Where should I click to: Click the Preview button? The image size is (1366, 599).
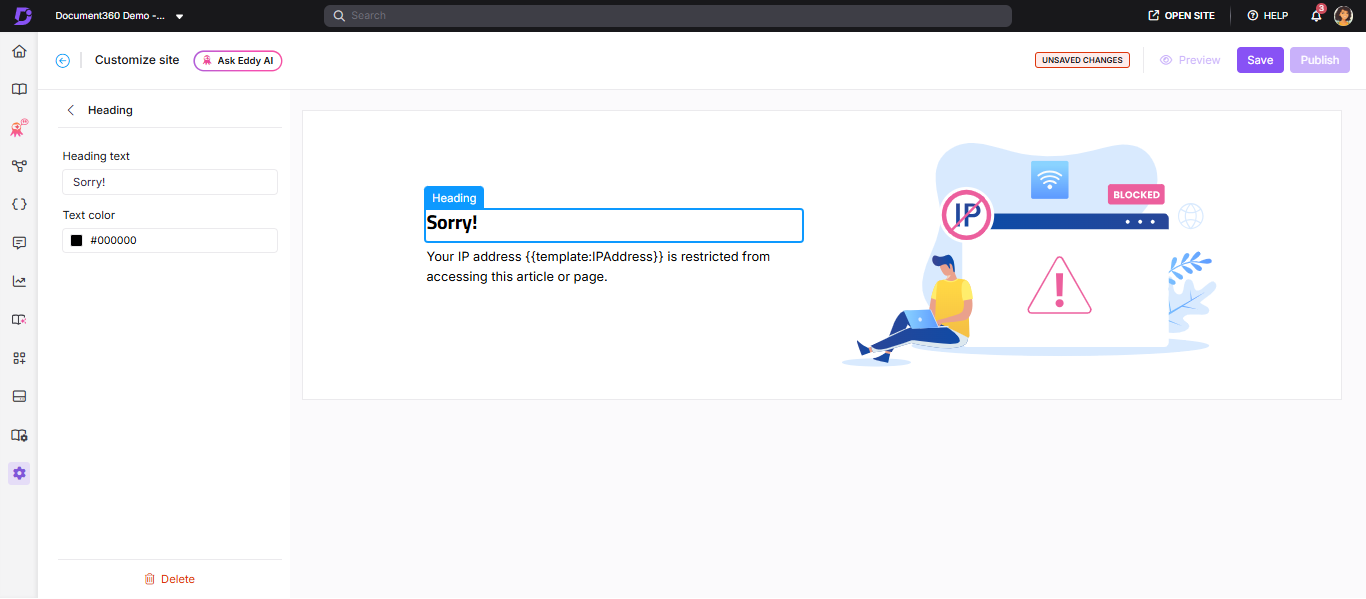point(1190,60)
